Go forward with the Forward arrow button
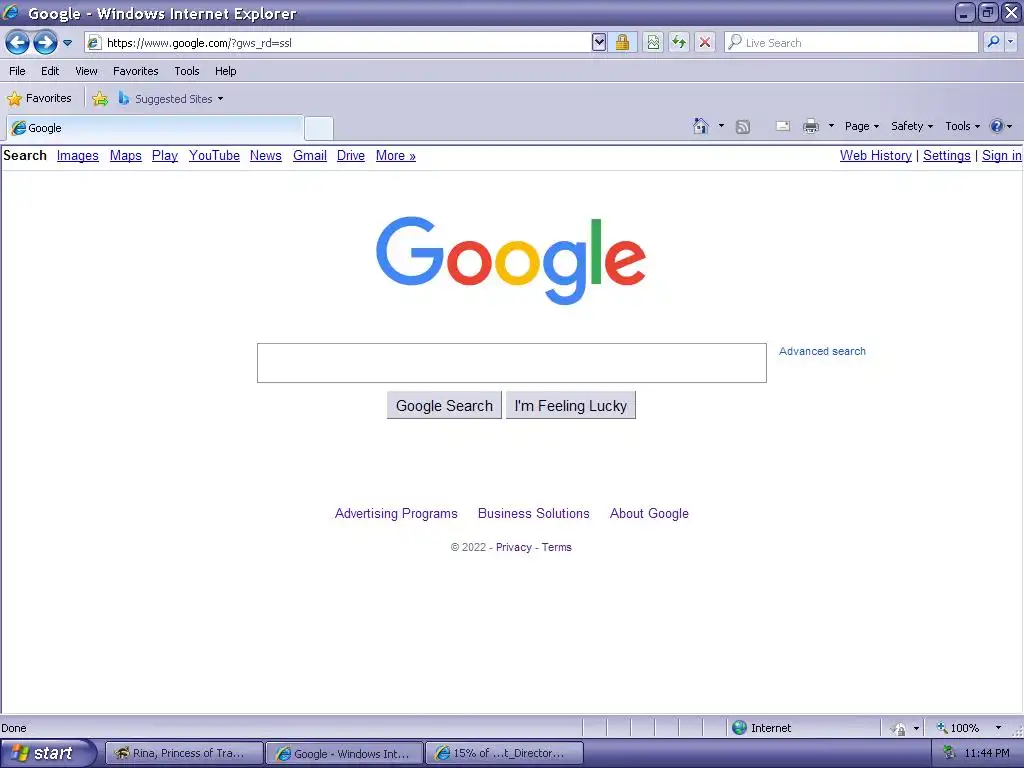 [45, 43]
